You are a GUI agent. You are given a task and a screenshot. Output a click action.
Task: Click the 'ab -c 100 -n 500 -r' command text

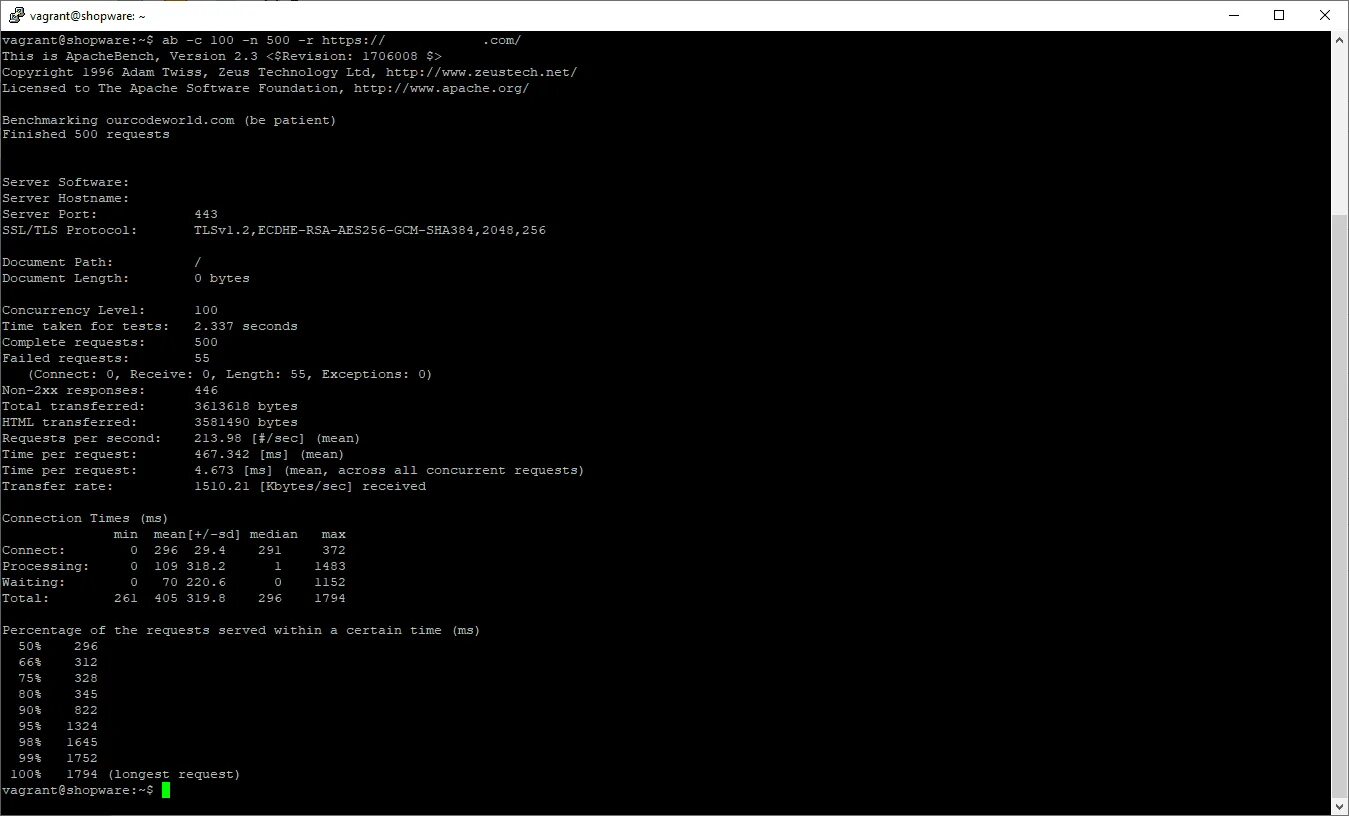[x=238, y=40]
